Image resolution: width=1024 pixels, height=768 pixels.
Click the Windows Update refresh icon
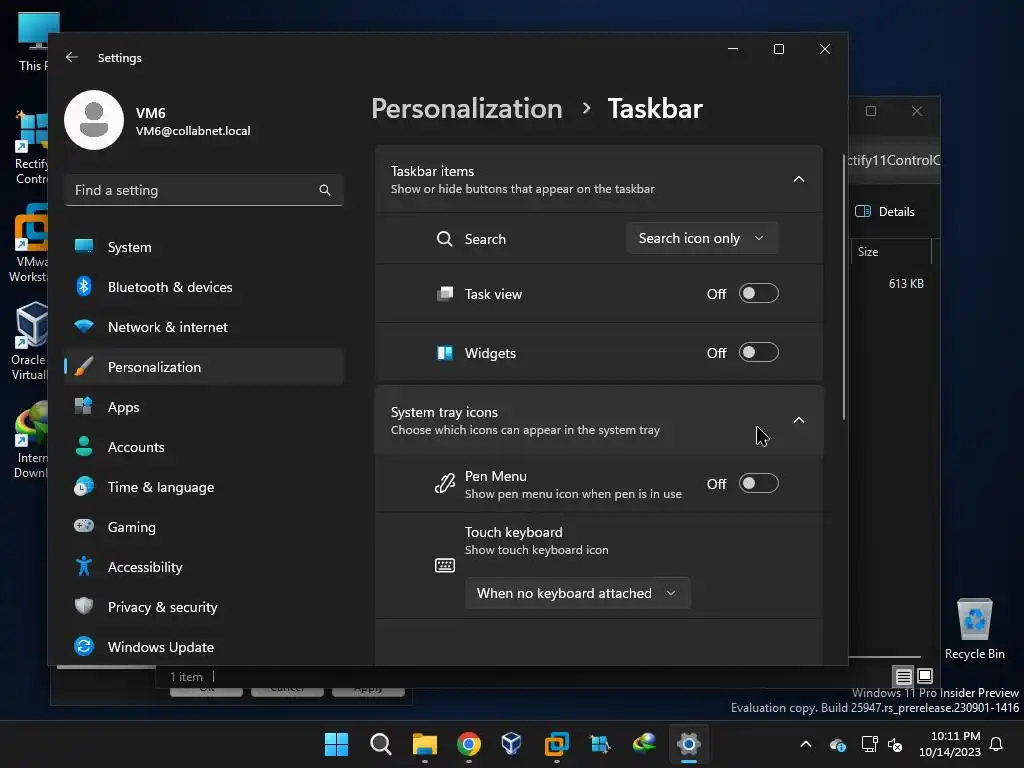click(84, 646)
